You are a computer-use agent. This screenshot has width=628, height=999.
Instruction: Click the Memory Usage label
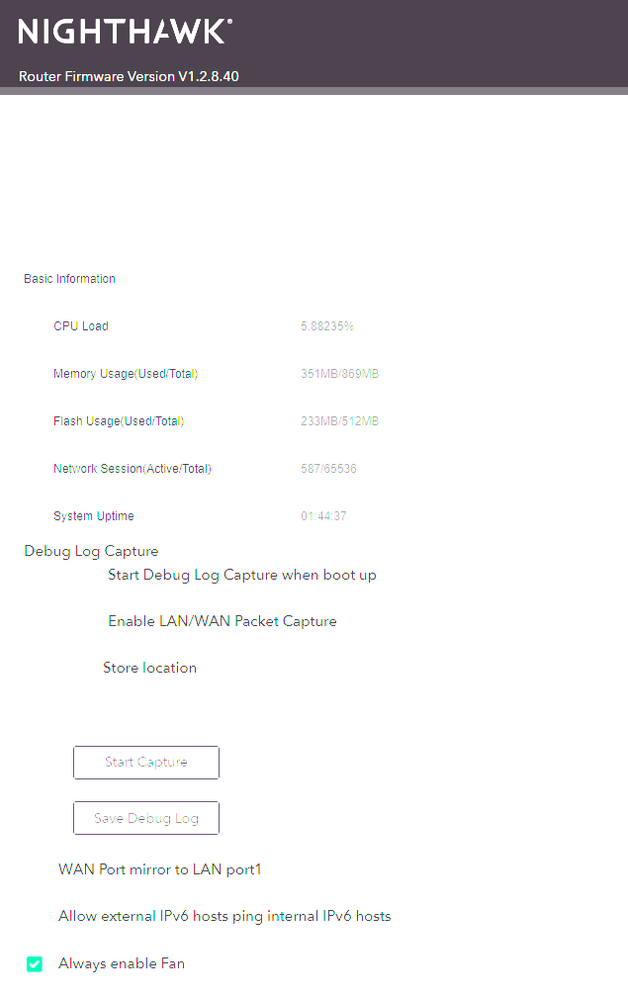(x=126, y=374)
